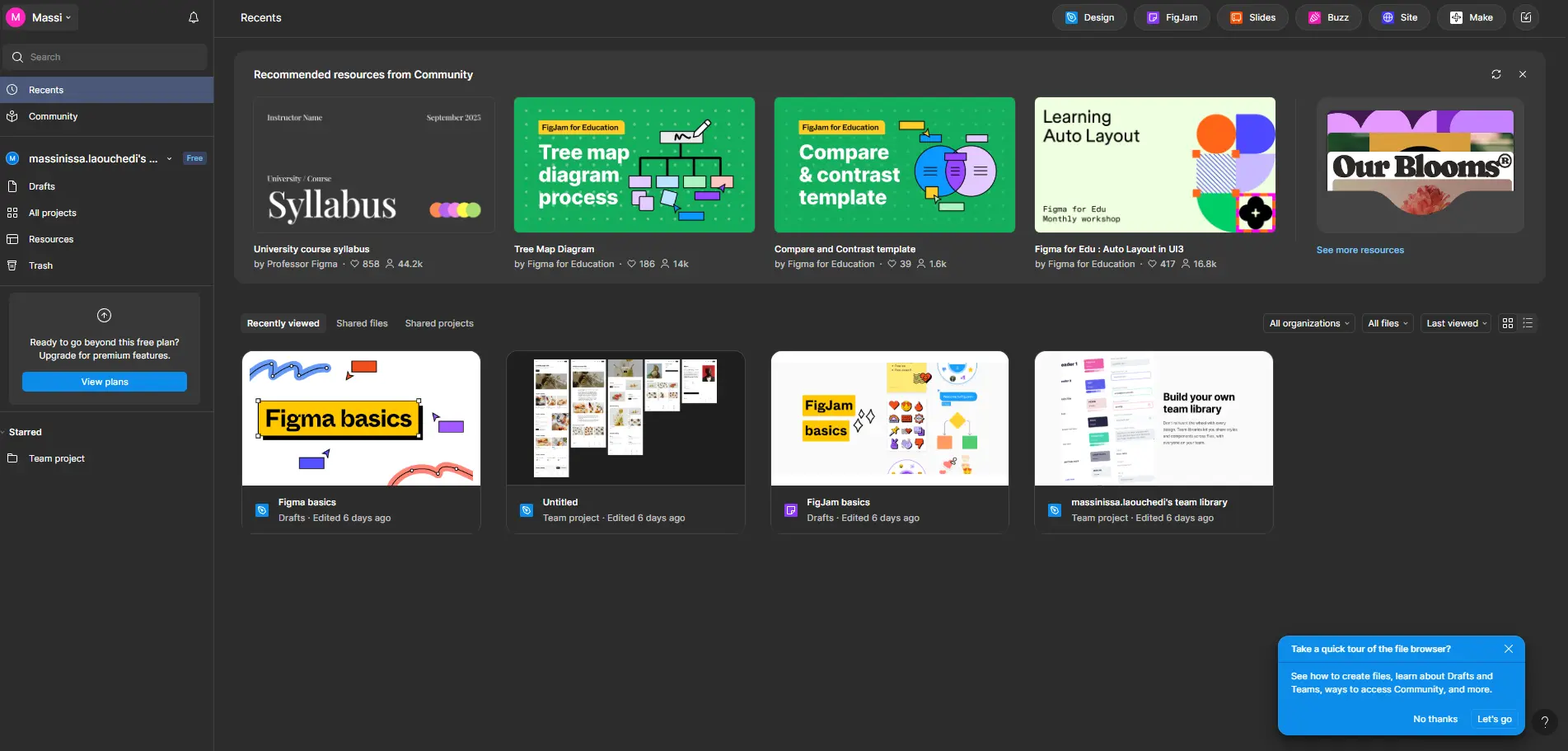Open the help question mark menu

pyautogui.click(x=1545, y=723)
